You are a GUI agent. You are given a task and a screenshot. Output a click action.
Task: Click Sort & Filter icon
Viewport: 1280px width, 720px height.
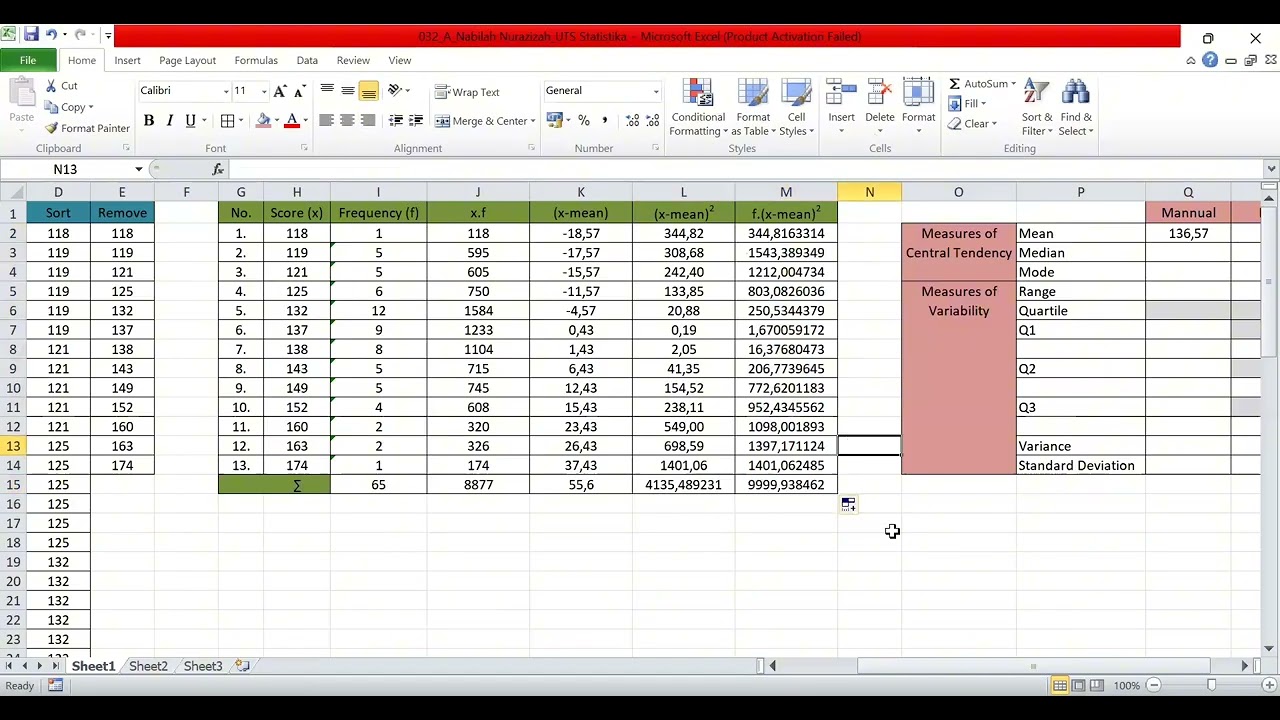click(x=1036, y=93)
